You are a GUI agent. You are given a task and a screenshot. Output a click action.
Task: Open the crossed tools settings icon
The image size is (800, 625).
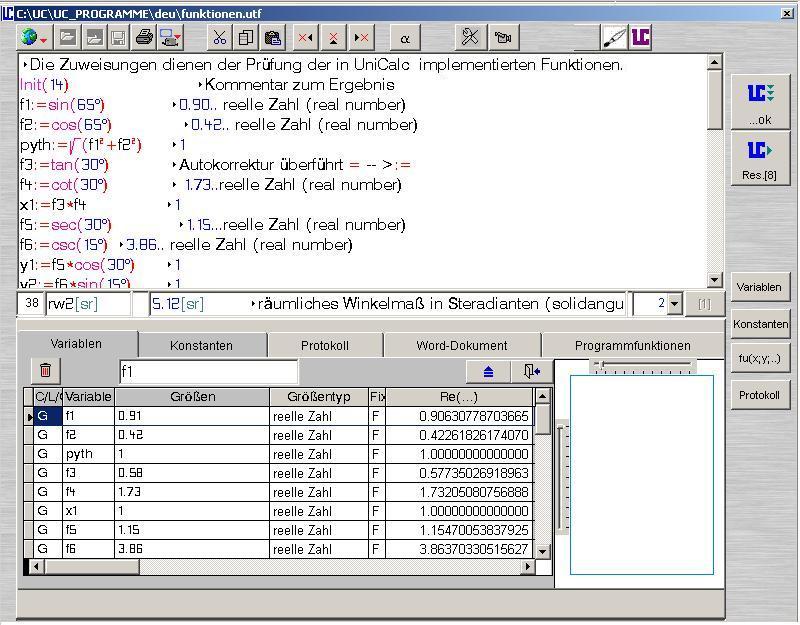point(470,37)
